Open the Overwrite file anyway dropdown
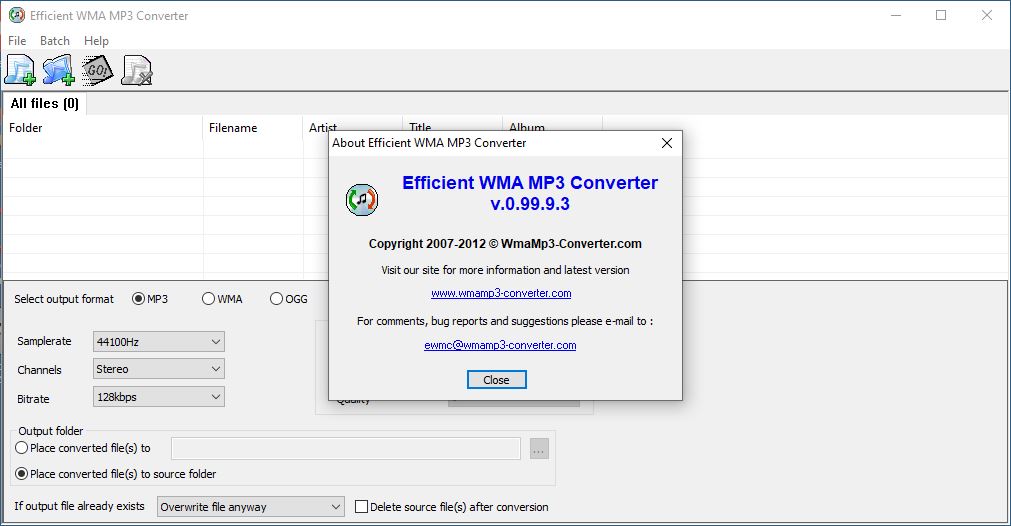 251,507
